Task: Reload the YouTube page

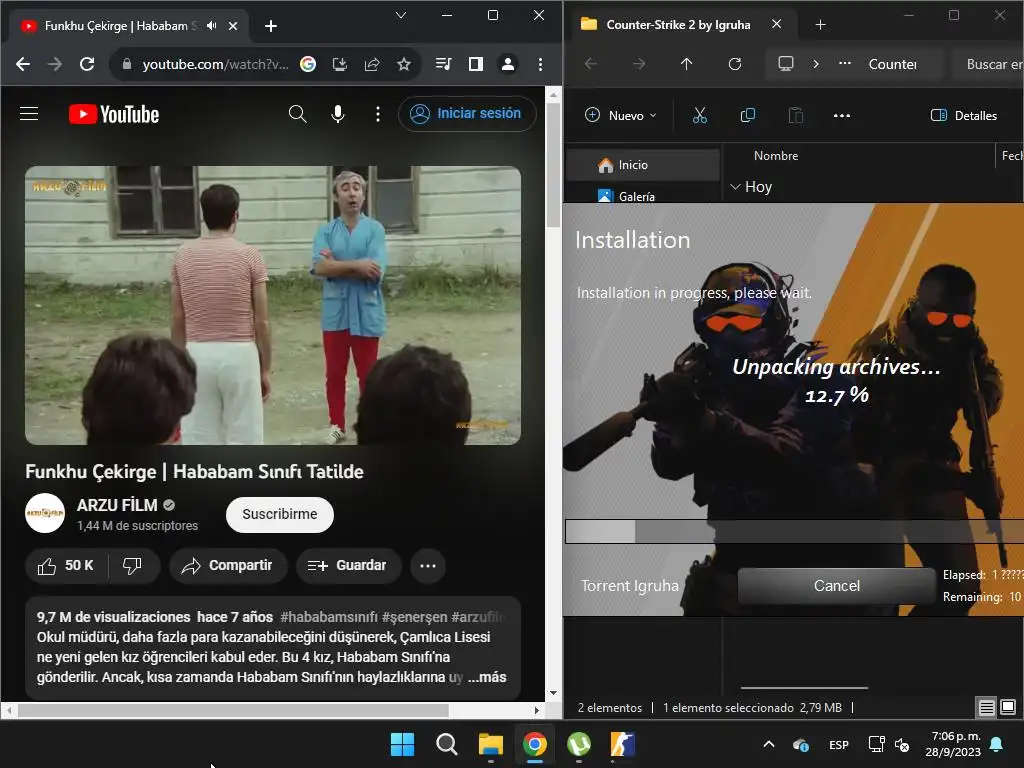Action: pos(87,64)
